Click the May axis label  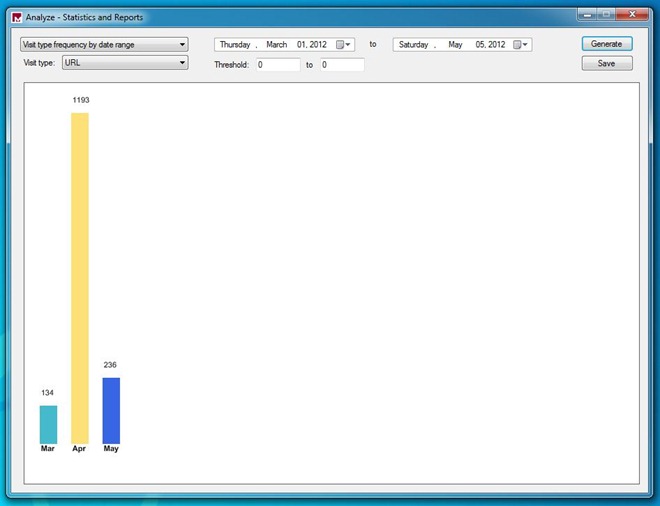click(x=111, y=449)
